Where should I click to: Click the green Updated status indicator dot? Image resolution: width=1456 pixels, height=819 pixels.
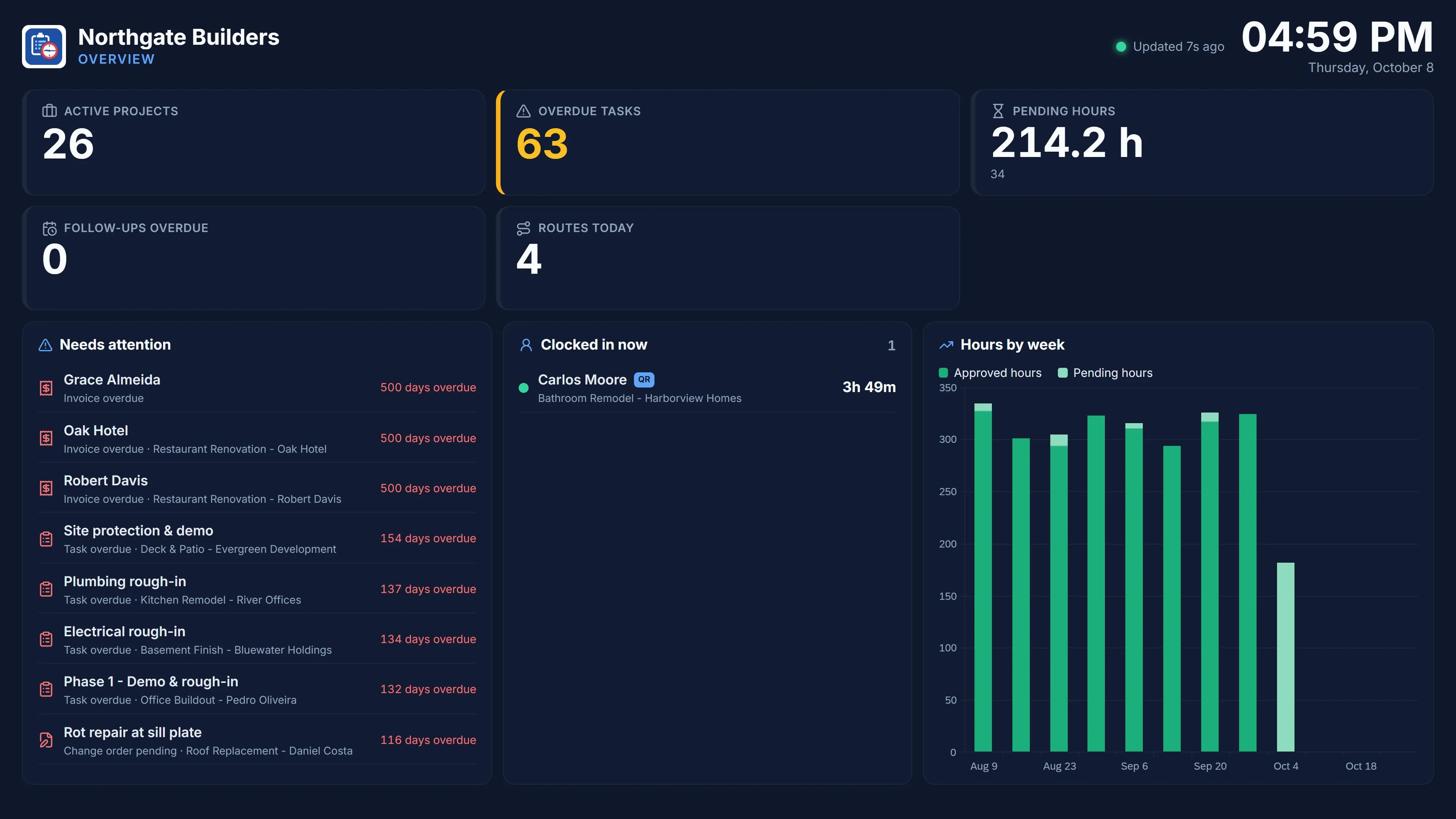click(1121, 46)
